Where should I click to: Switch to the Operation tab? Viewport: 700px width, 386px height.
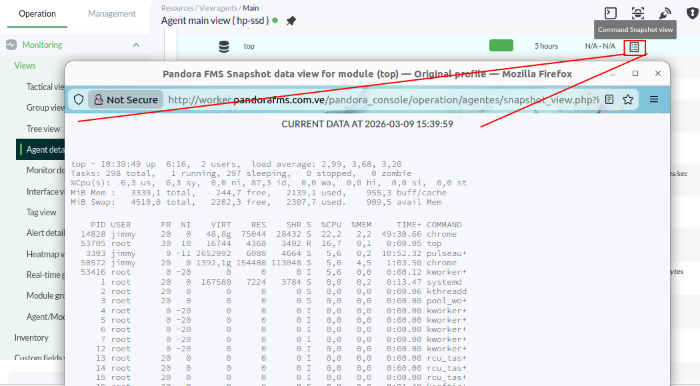click(37, 14)
